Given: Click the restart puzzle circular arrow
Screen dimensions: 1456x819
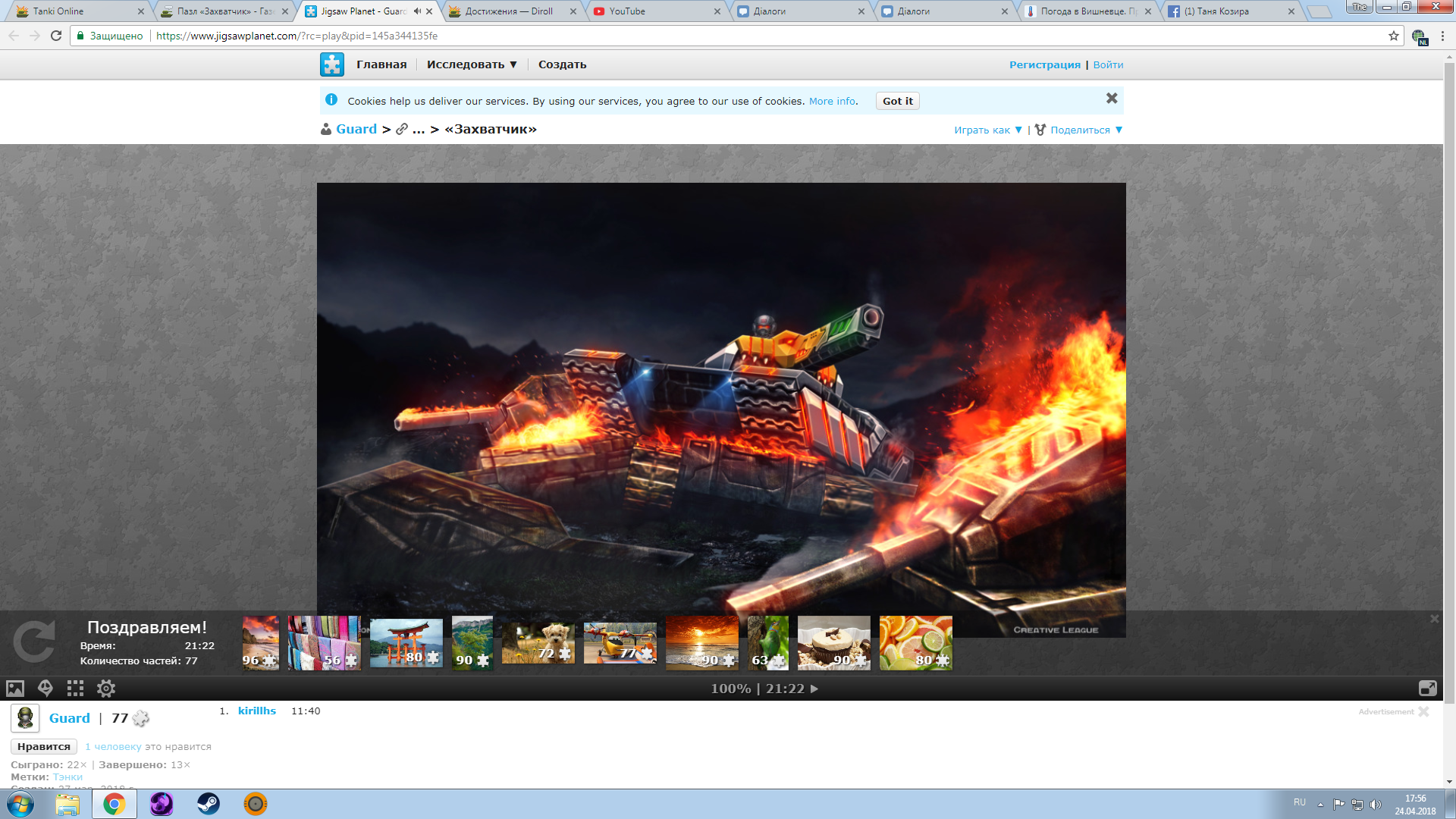Looking at the screenshot, I should [34, 642].
